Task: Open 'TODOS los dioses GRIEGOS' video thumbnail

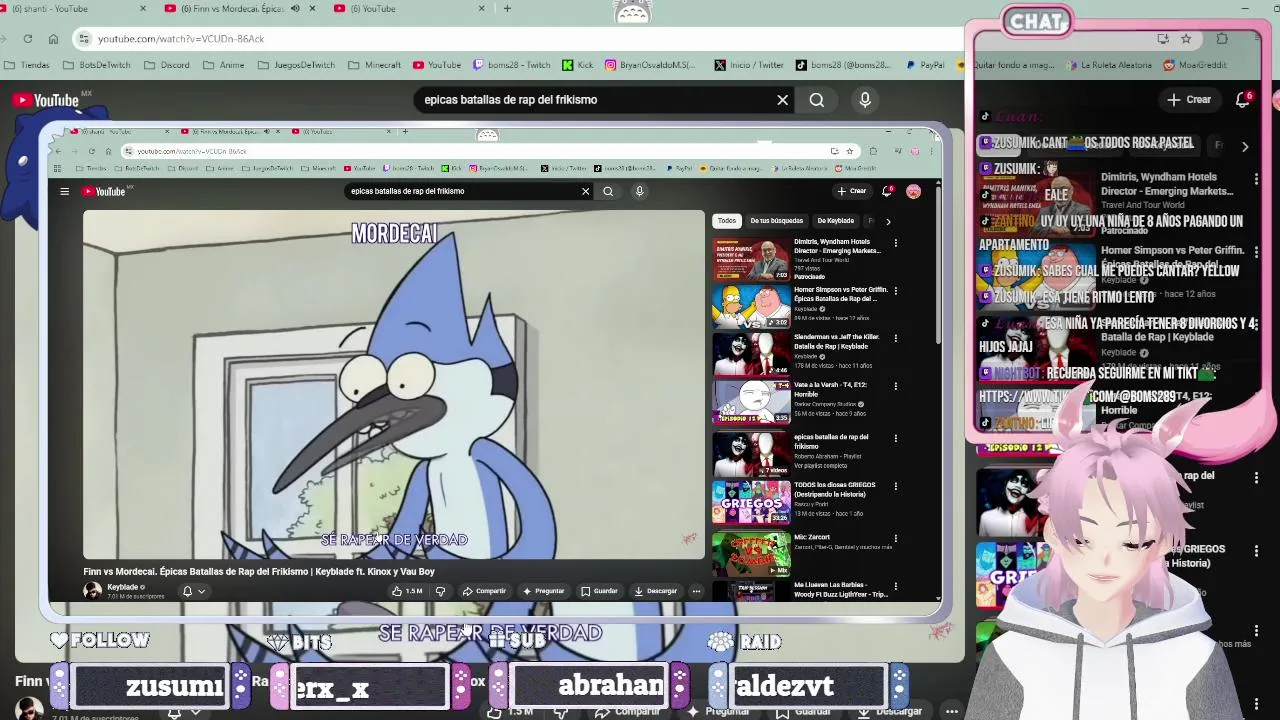Action: coord(751,503)
